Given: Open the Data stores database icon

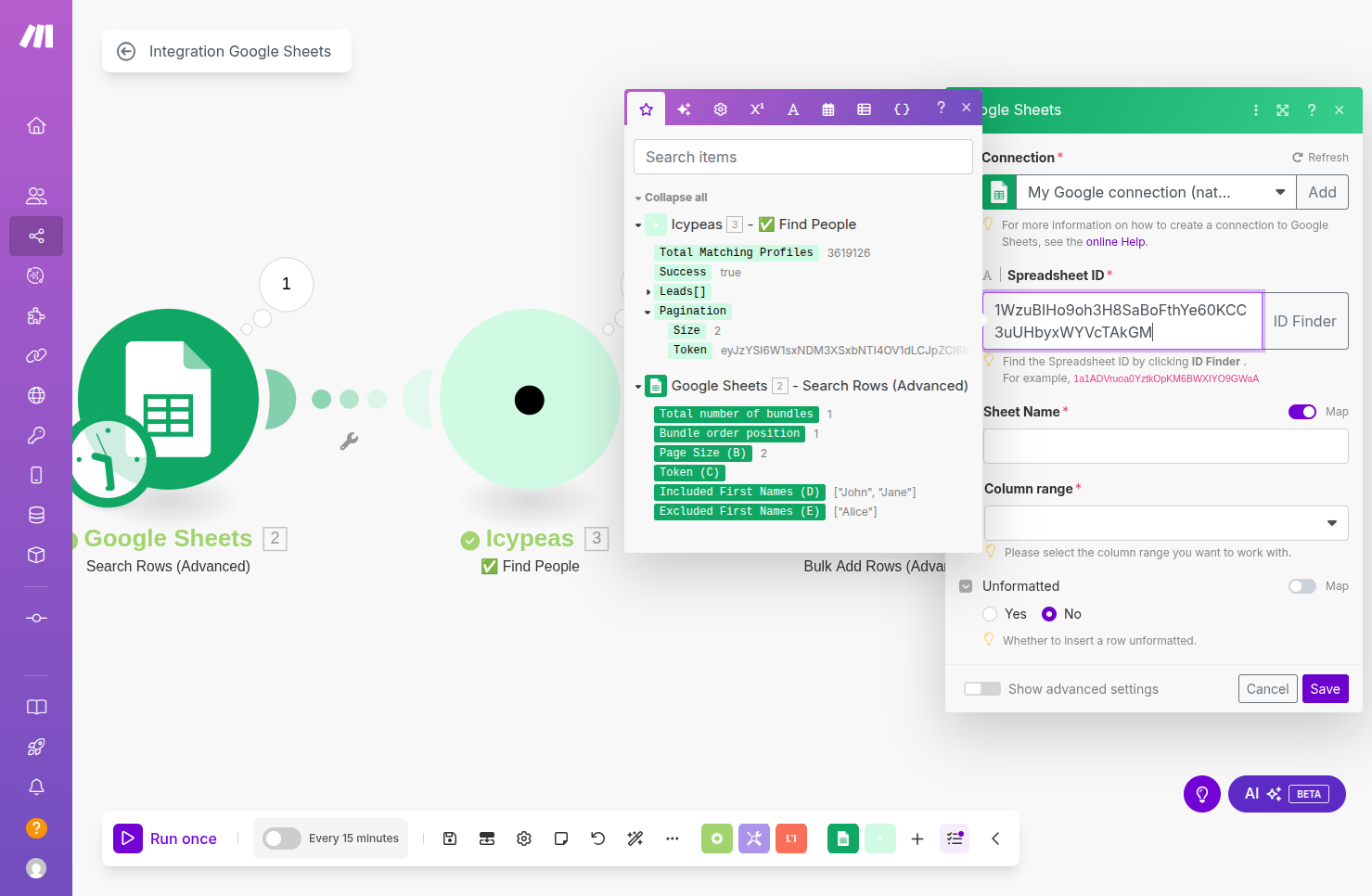Looking at the screenshot, I should click(x=36, y=515).
